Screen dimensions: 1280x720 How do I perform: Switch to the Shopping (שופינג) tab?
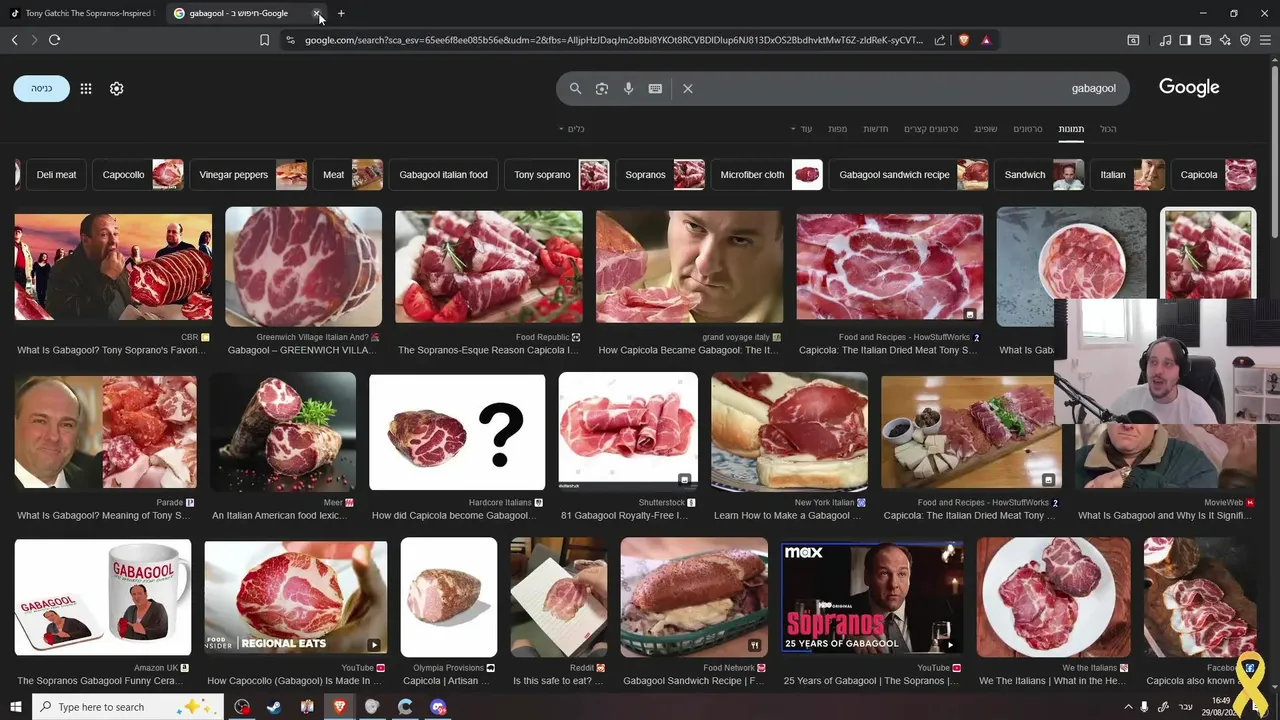click(x=986, y=129)
